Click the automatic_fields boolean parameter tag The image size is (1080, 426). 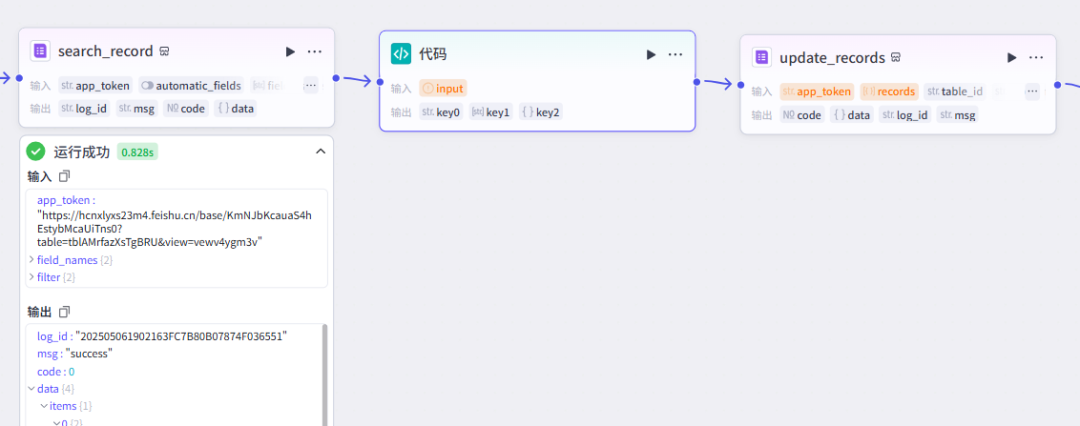tap(191, 85)
